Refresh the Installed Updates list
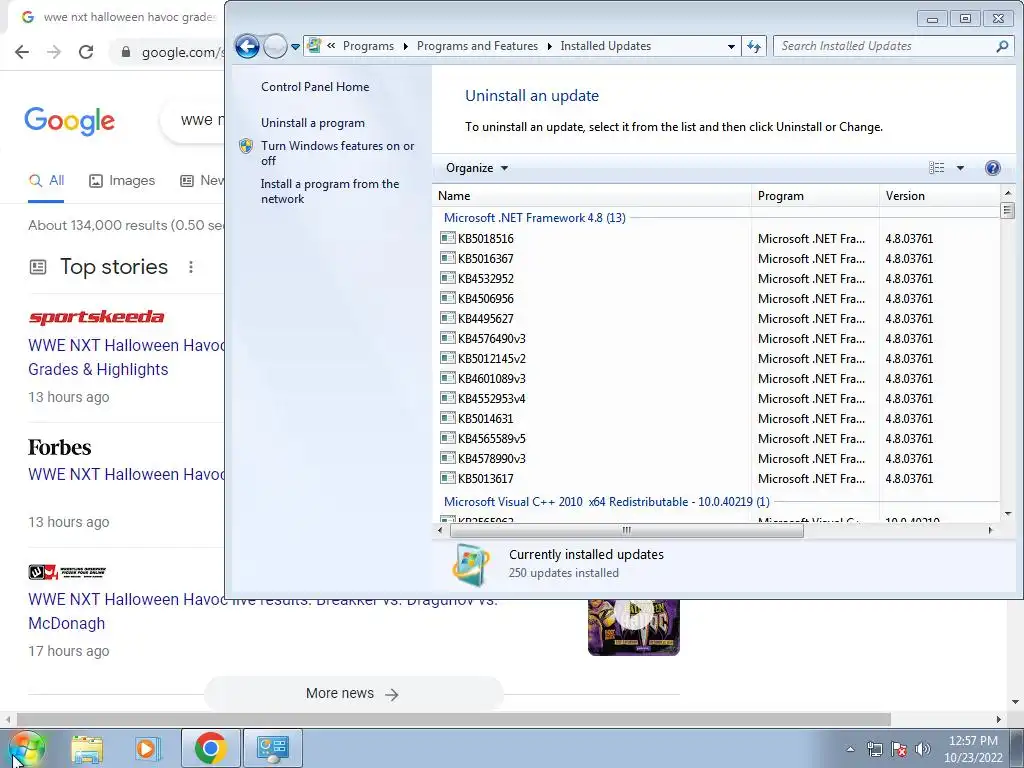1024x768 pixels. point(754,46)
